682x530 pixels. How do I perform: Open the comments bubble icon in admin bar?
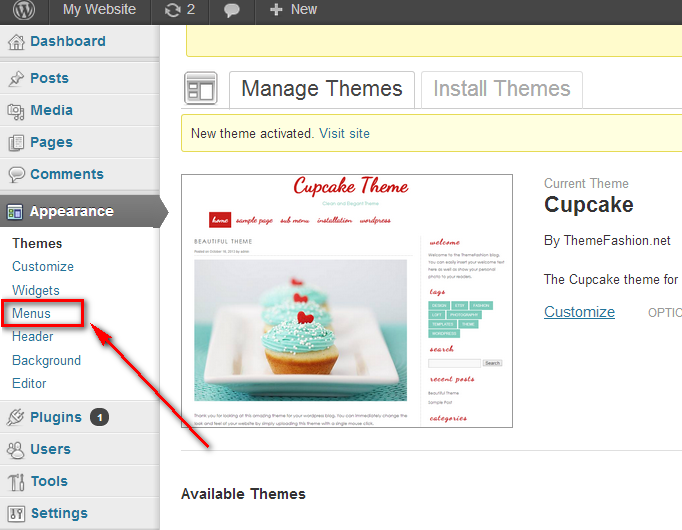pos(231,10)
